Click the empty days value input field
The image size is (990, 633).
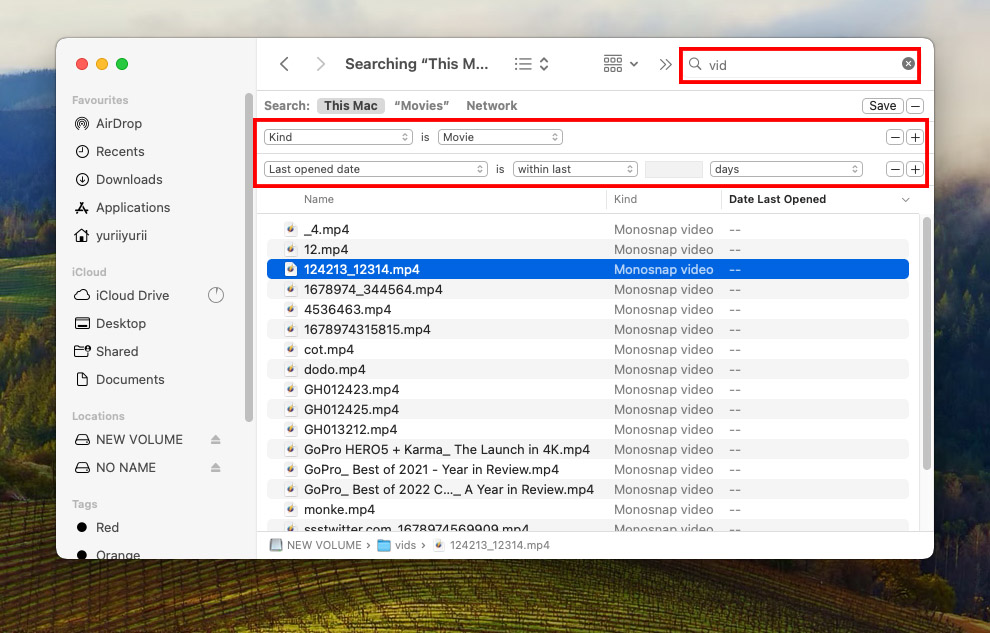[x=673, y=169]
